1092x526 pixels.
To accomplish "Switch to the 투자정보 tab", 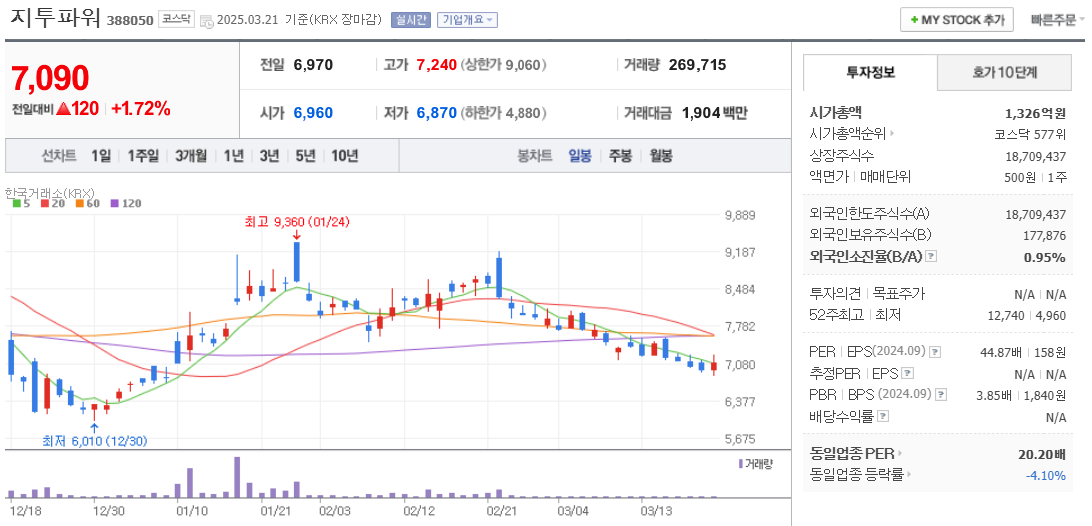I will (x=871, y=72).
